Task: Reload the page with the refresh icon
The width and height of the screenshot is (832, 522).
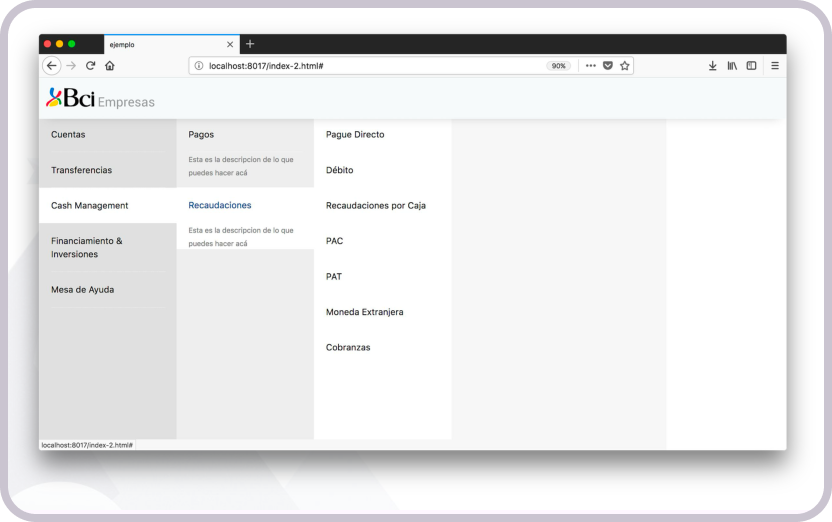Action: click(x=90, y=66)
